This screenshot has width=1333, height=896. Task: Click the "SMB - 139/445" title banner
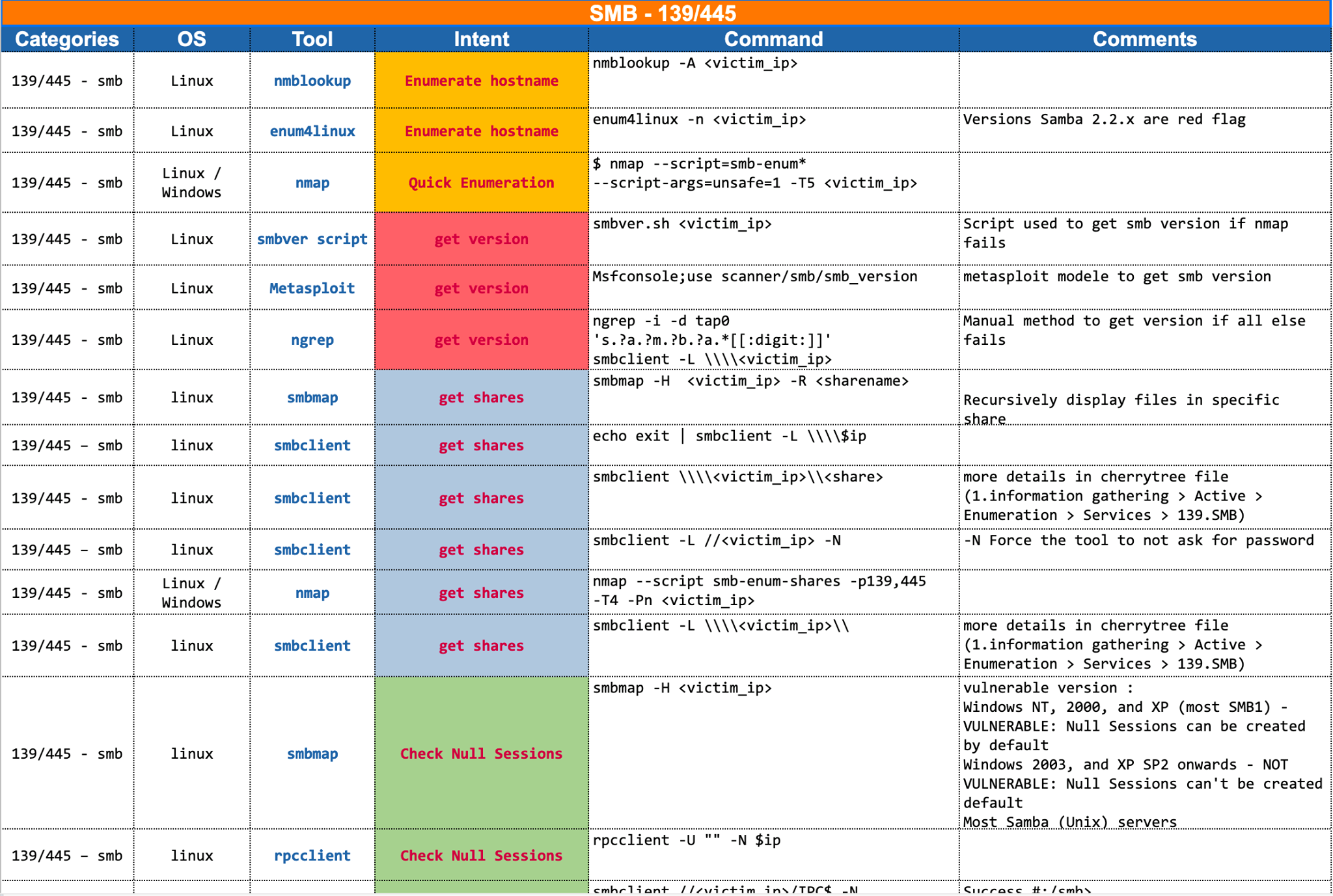(x=665, y=13)
